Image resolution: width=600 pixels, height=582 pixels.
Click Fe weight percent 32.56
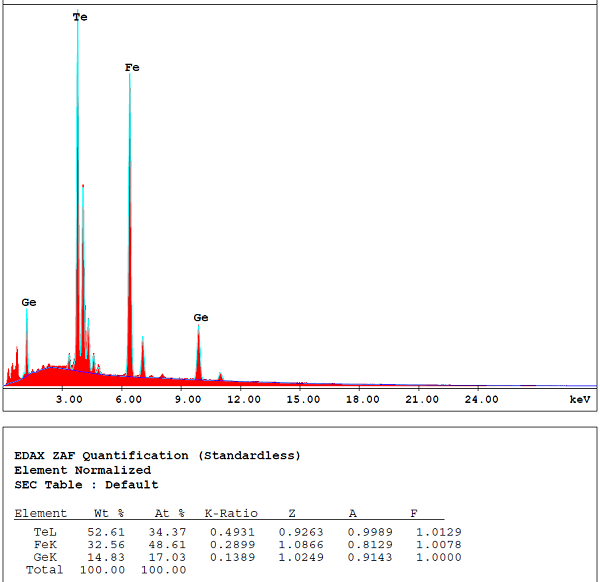click(x=106, y=545)
